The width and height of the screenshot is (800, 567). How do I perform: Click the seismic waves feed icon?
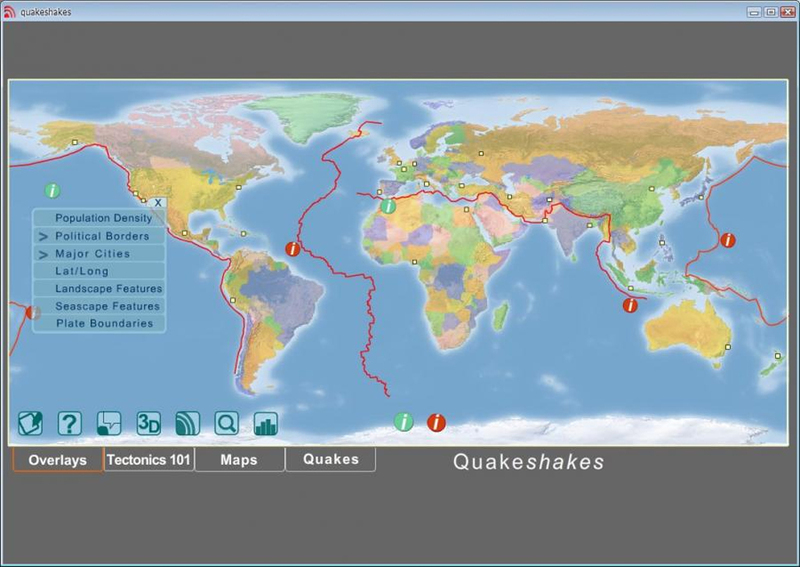pyautogui.click(x=187, y=423)
